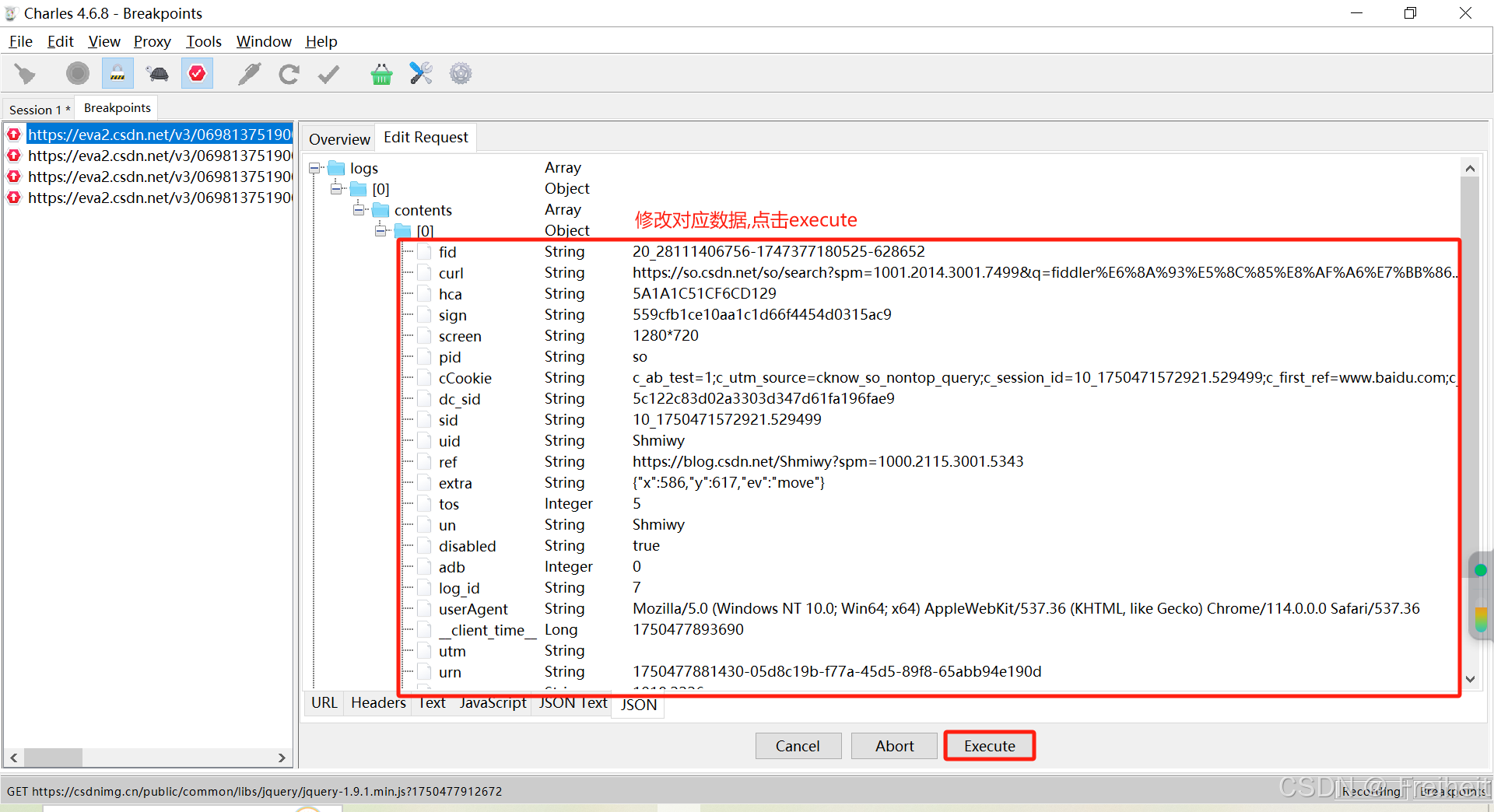Viewport: 1494px width, 812px height.
Task: Switch to the JavaScript bottom tab
Action: point(493,703)
